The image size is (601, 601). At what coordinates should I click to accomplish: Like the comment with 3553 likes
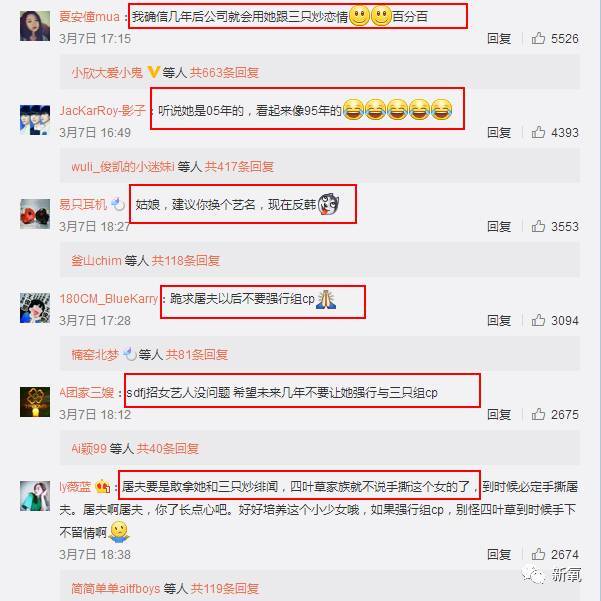point(538,226)
